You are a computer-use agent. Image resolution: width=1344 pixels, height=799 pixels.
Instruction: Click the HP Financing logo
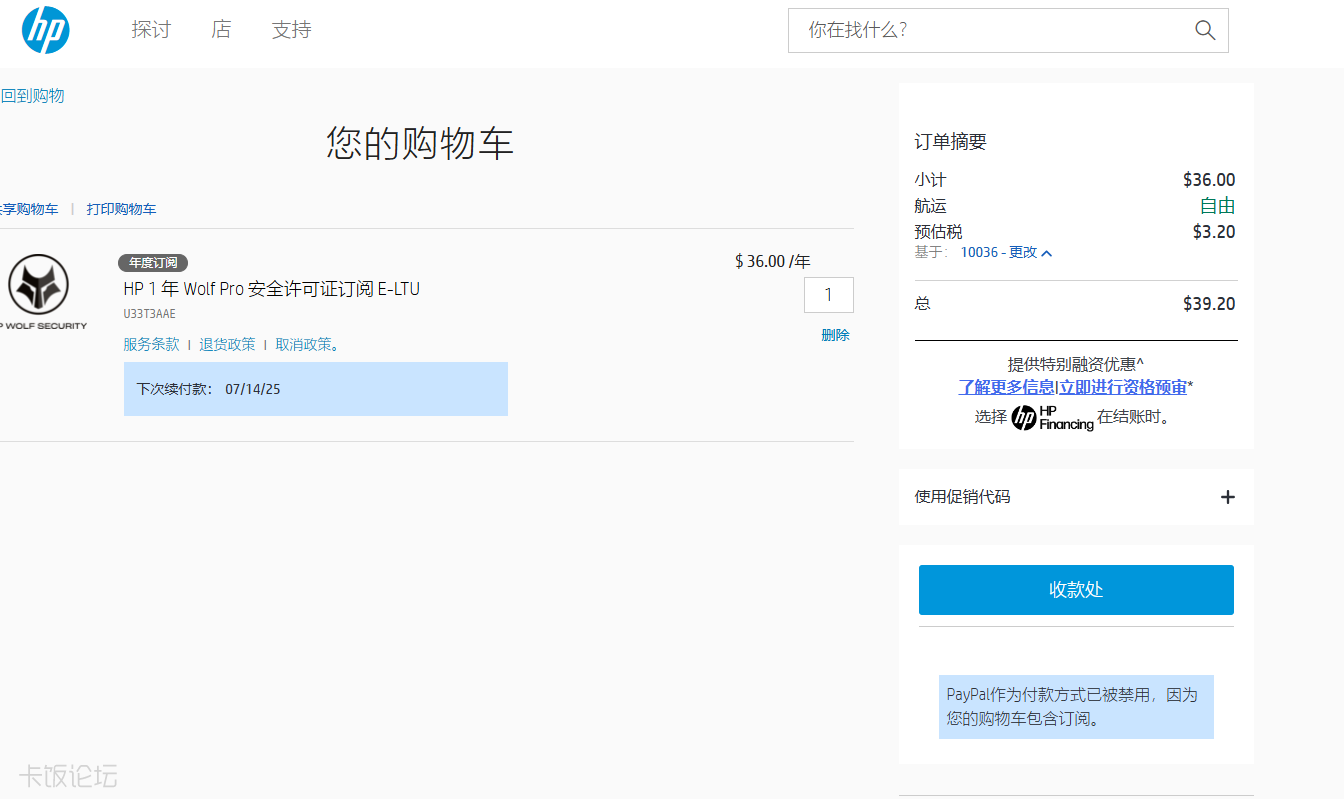[1052, 418]
